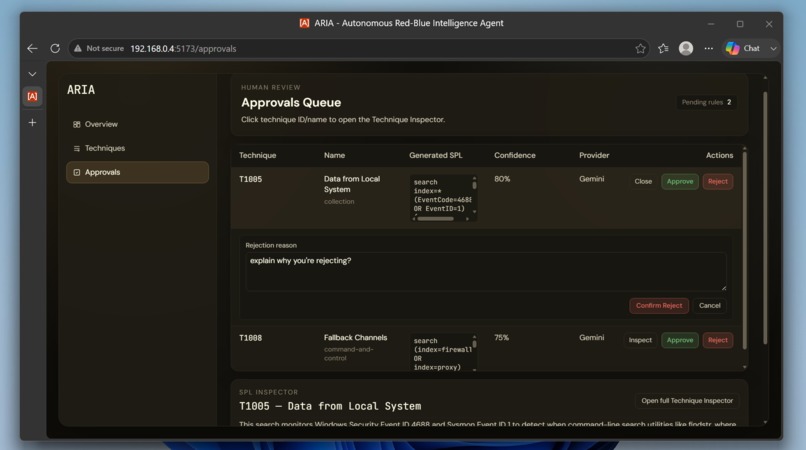Open the Techniques page
The height and width of the screenshot is (450, 806).
click(137, 148)
